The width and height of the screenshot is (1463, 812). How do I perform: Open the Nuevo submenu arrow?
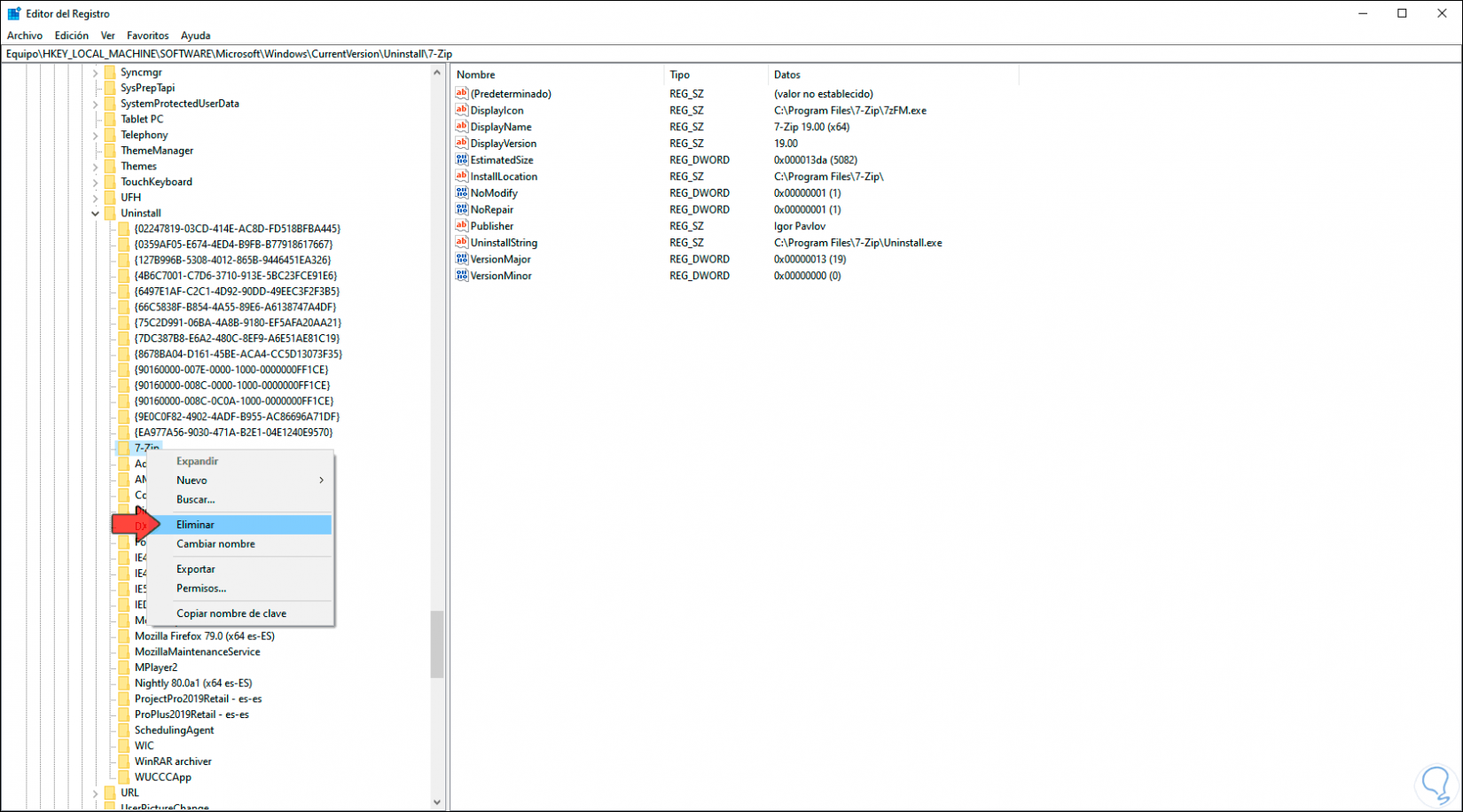(x=321, y=480)
